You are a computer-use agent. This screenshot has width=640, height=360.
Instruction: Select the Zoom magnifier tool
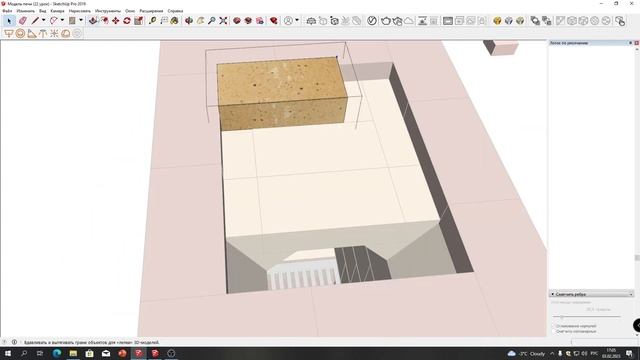211,20
